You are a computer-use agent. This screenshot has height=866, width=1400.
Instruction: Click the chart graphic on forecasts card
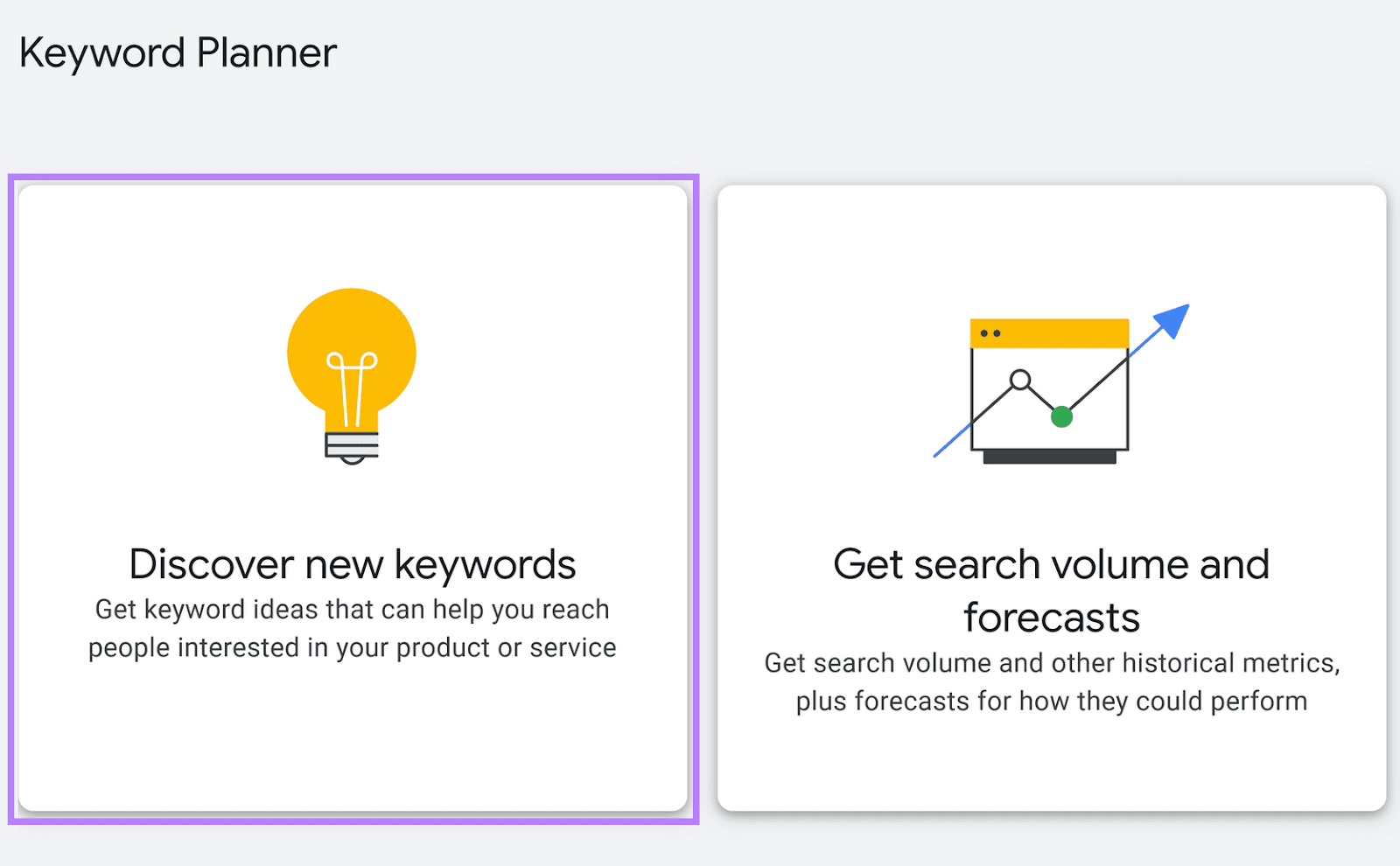pos(1050,385)
